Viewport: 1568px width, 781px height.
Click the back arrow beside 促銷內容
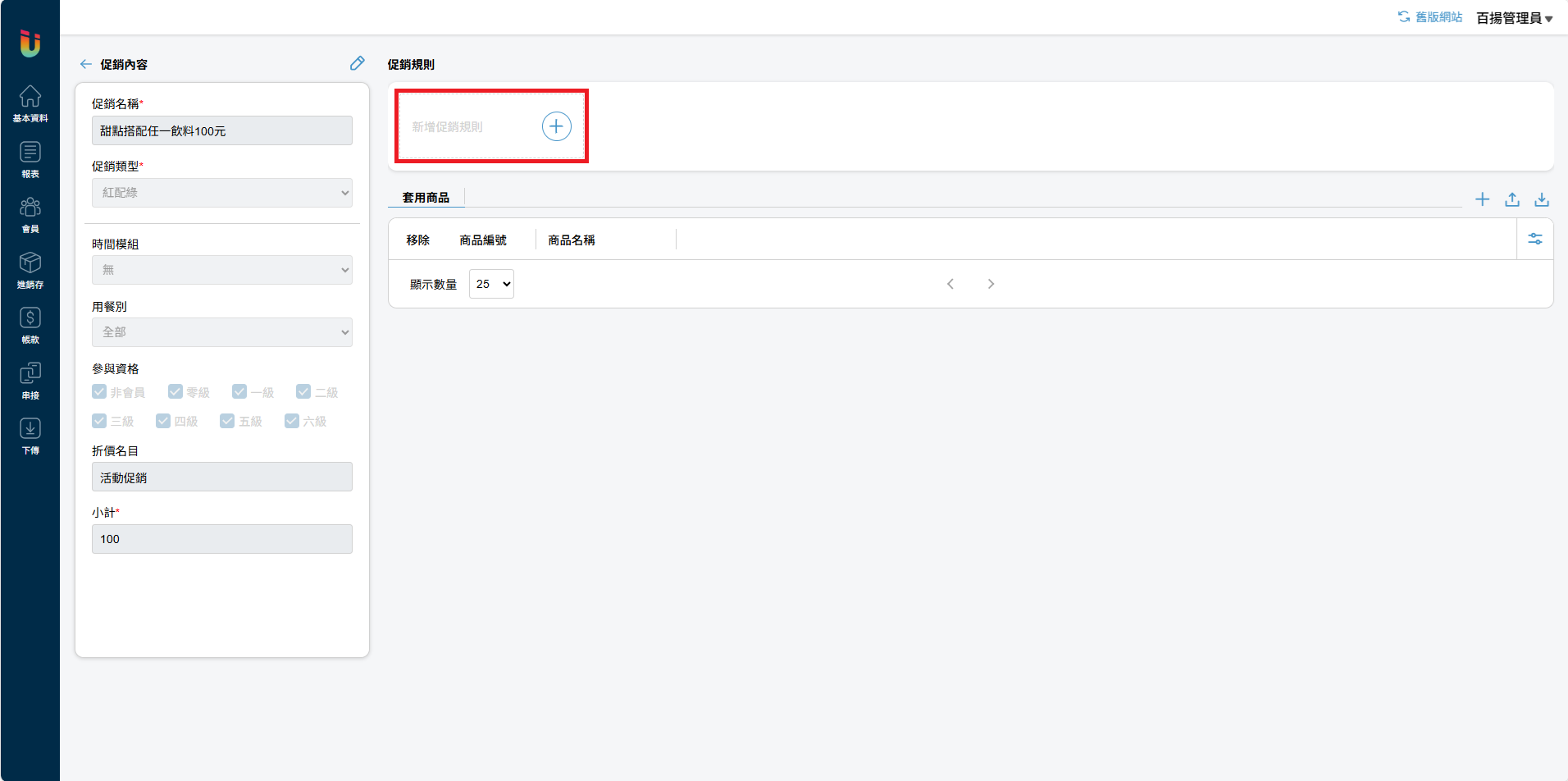[x=86, y=64]
